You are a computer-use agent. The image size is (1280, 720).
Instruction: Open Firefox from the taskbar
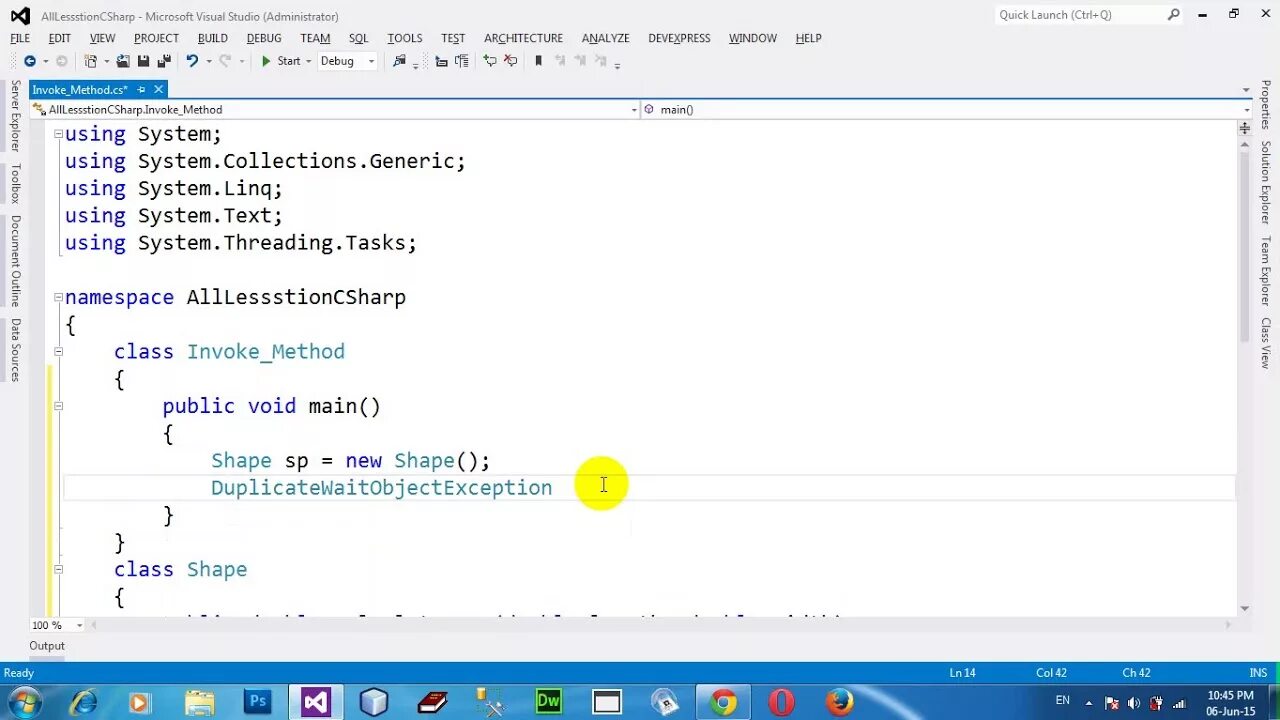[x=840, y=702]
